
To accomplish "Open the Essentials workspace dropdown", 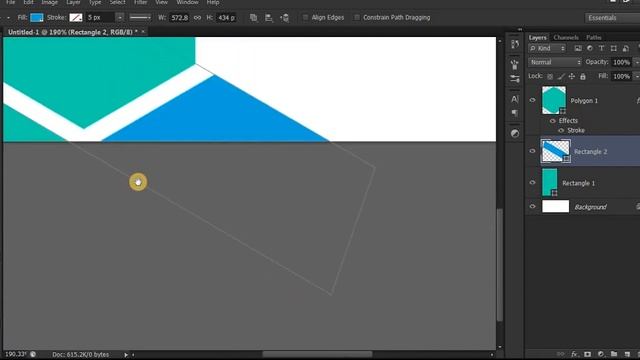I will (x=612, y=18).
